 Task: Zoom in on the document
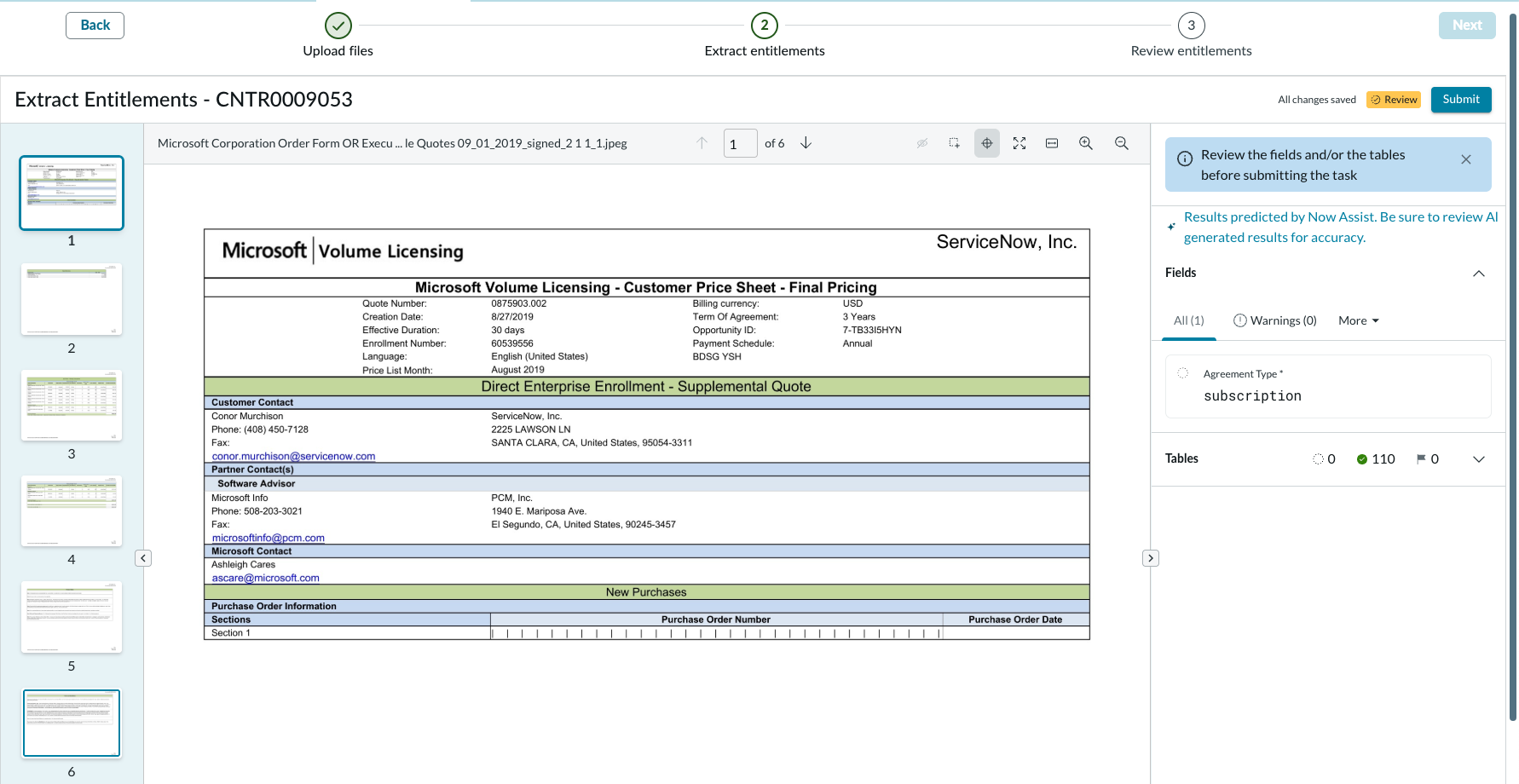1086,143
